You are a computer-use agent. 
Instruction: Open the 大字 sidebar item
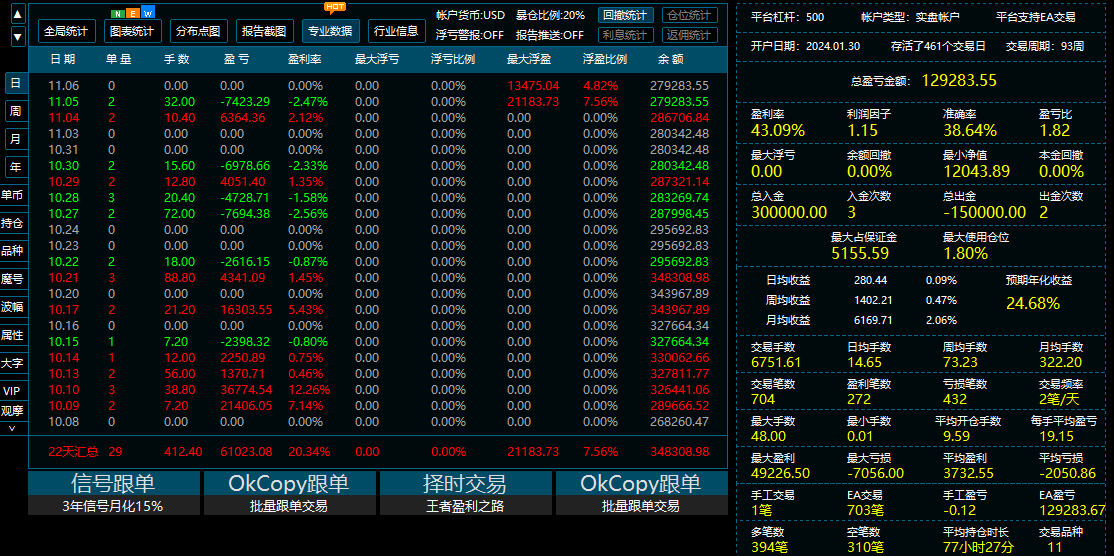(12, 363)
